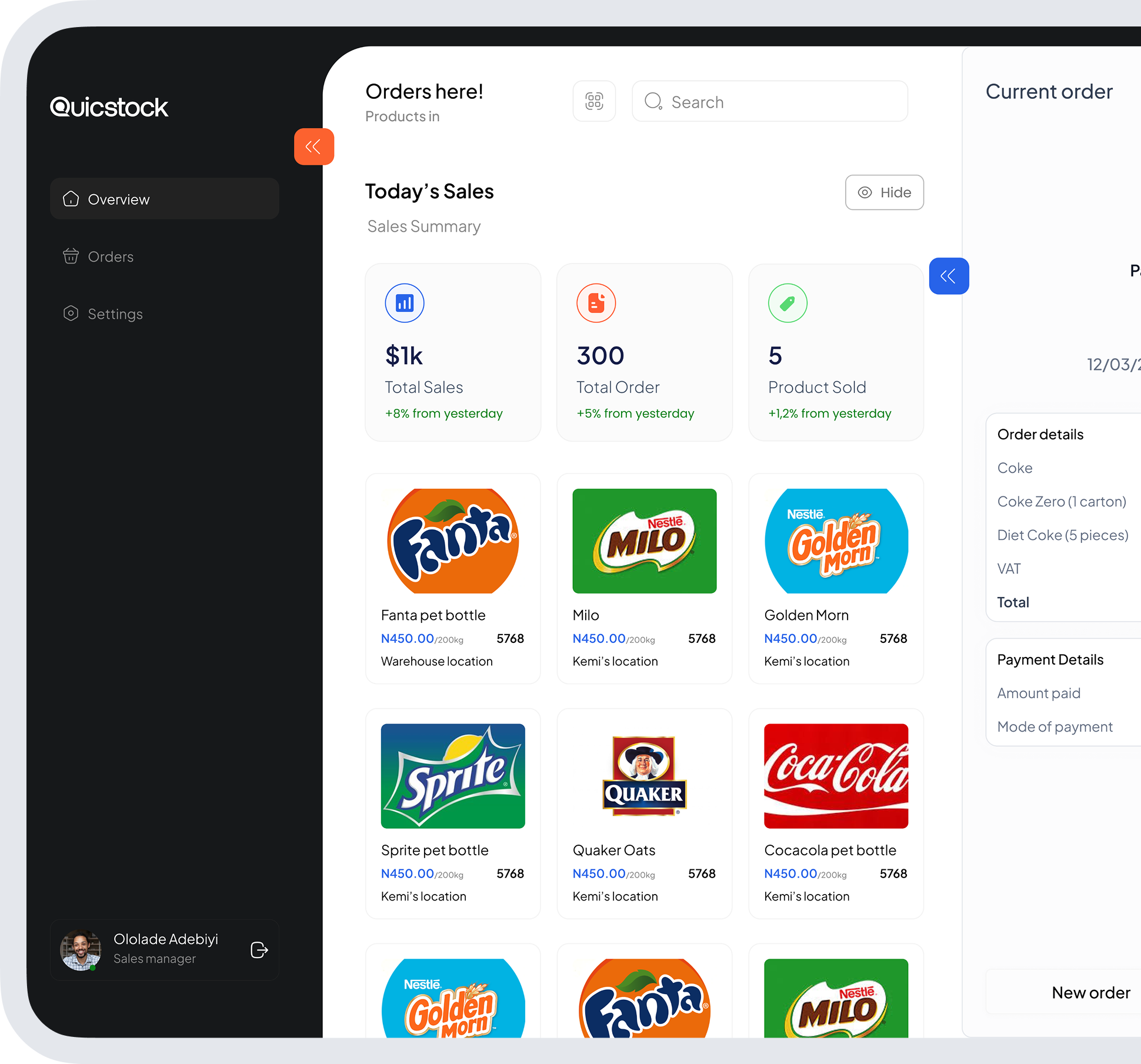Viewport: 1141px width, 1064px height.
Task: Click the Product Sold 5 card
Action: (x=836, y=352)
